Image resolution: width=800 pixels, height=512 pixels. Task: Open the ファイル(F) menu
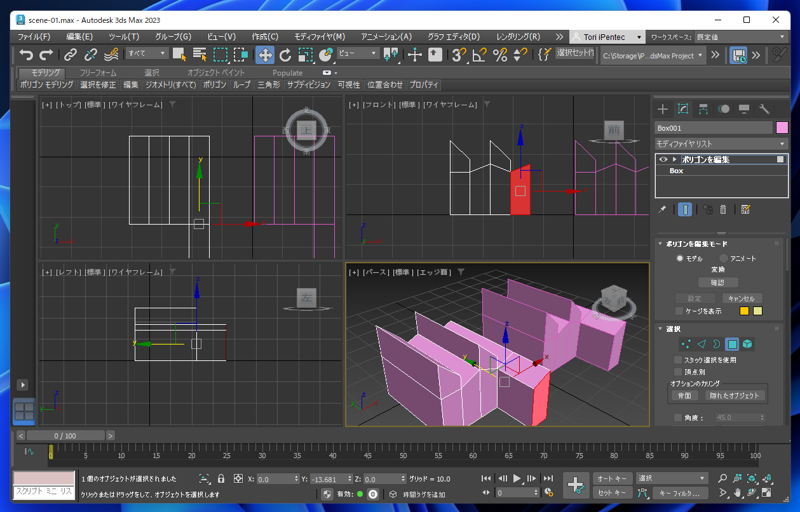tap(34, 37)
